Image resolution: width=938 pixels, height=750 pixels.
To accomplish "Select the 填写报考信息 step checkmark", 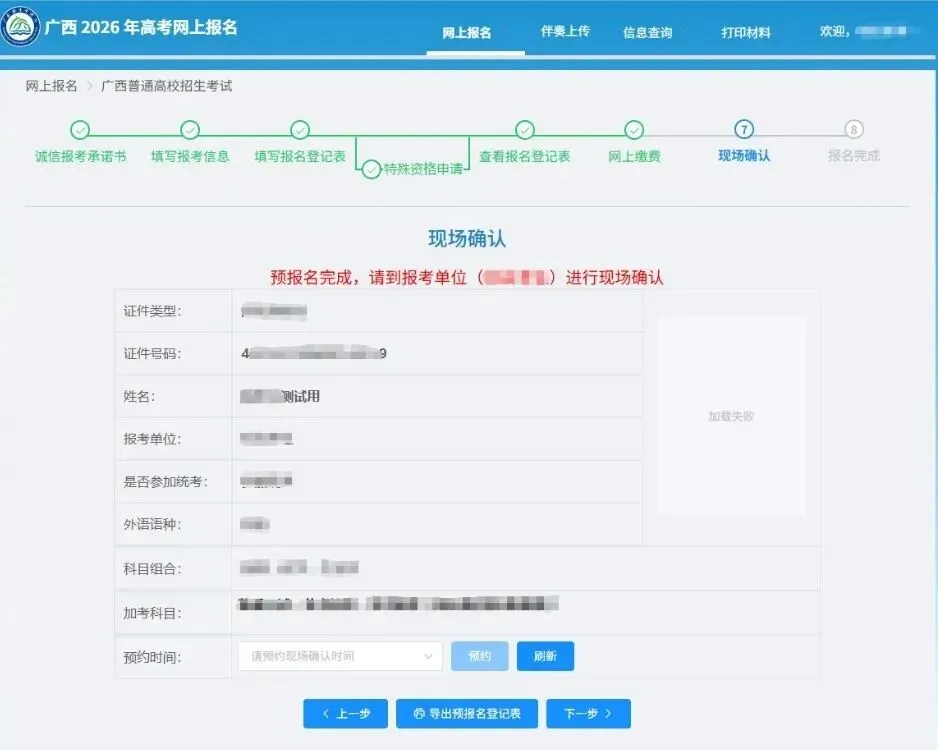I will [190, 130].
